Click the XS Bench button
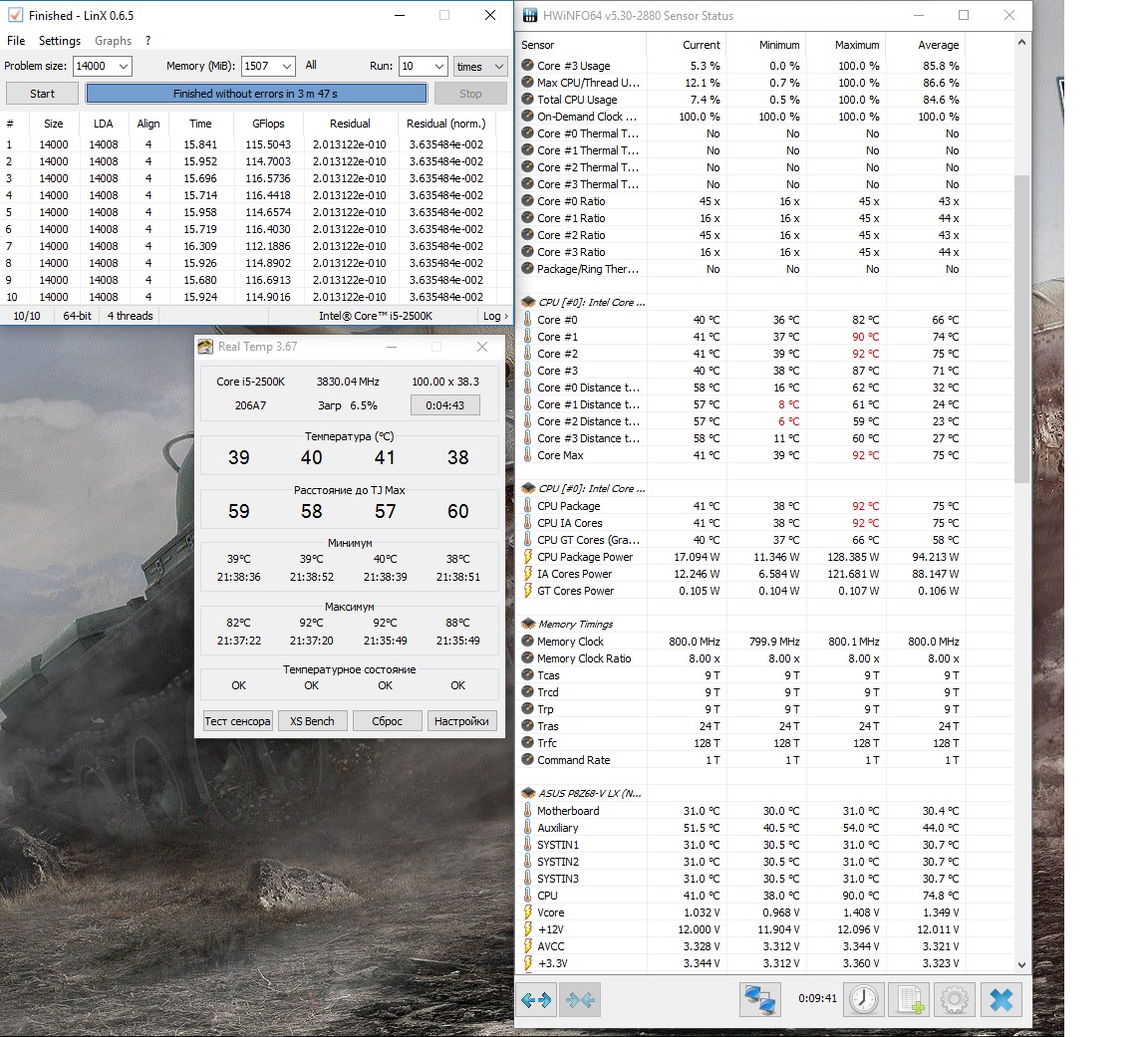Image resolution: width=1148 pixels, height=1037 pixels. (312, 721)
